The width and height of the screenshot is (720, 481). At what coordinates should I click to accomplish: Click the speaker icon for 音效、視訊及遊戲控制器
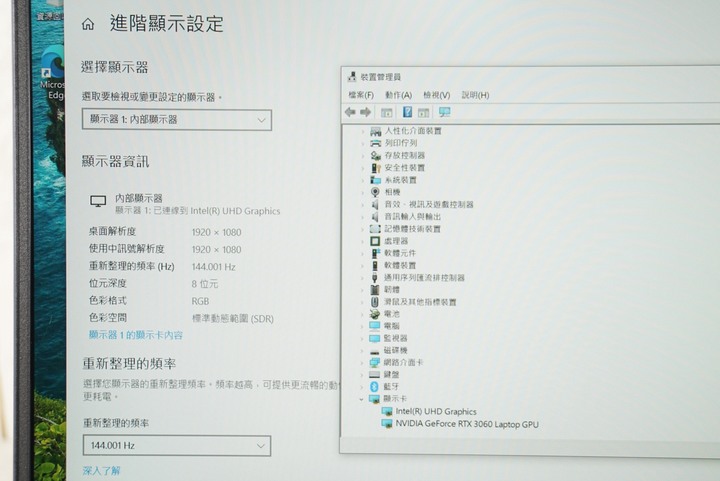click(x=375, y=204)
